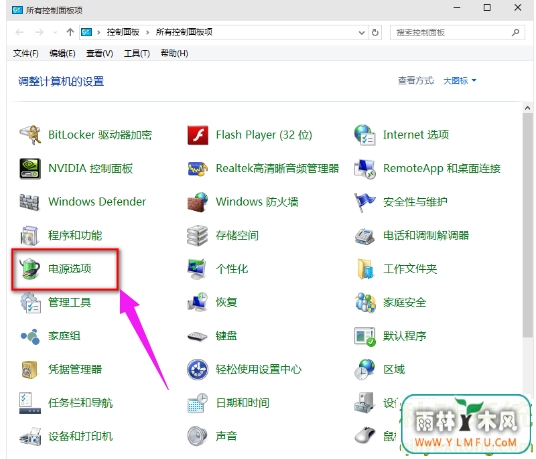The image size is (536, 459).
Task: Open the 存储空间 drives icon
Action: pos(198,235)
